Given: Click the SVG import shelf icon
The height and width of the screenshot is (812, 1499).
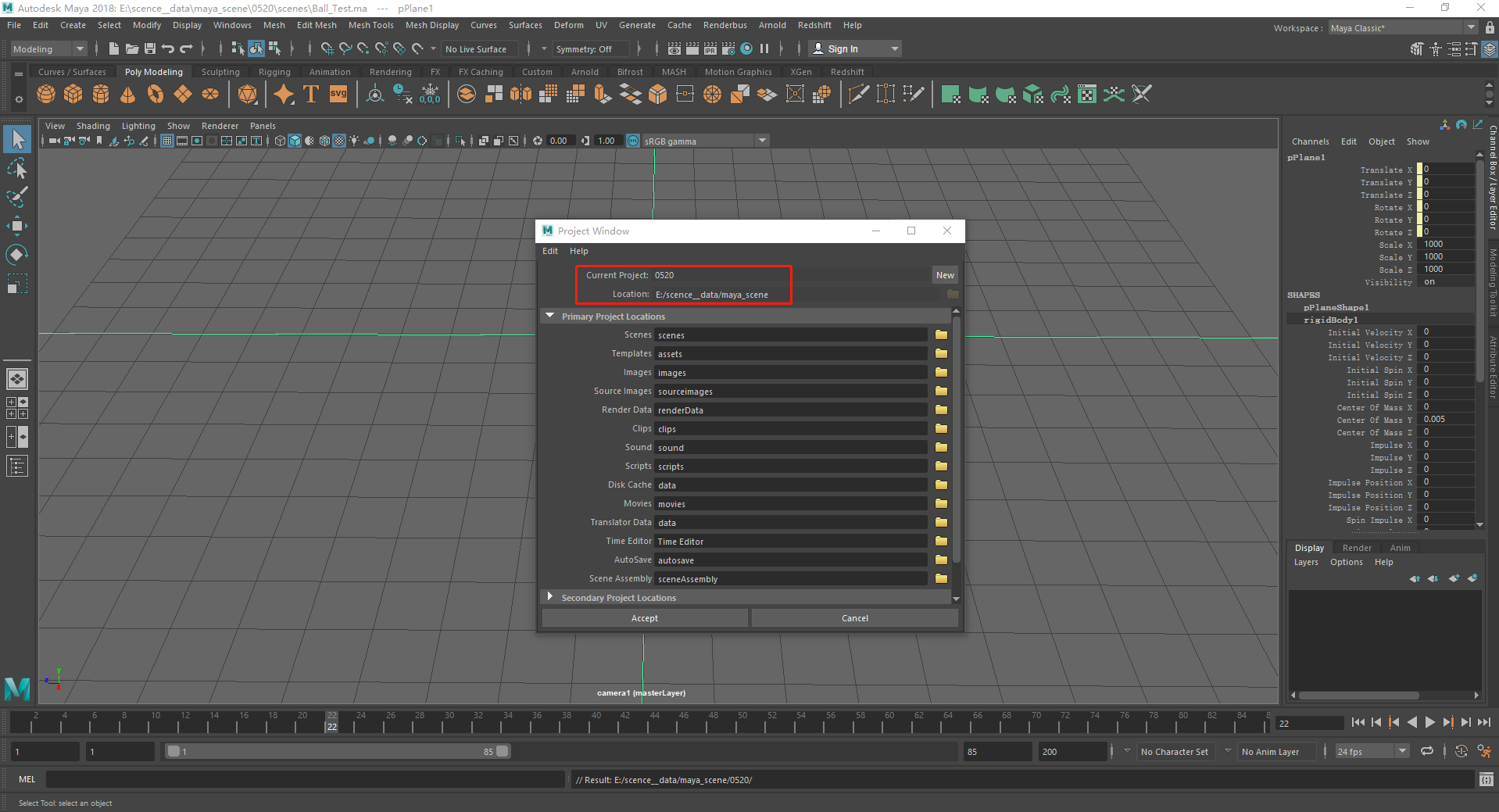Looking at the screenshot, I should pos(338,95).
